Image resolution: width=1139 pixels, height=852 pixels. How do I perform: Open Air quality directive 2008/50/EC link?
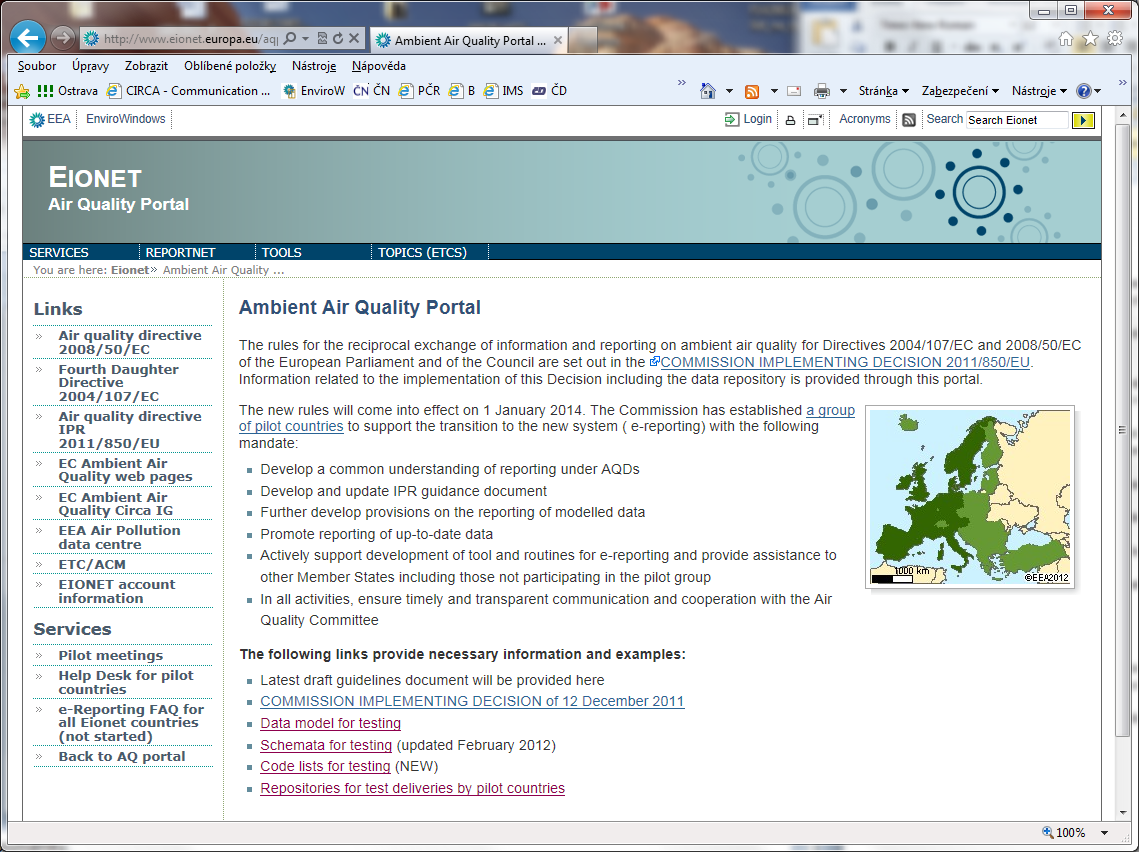(x=130, y=342)
